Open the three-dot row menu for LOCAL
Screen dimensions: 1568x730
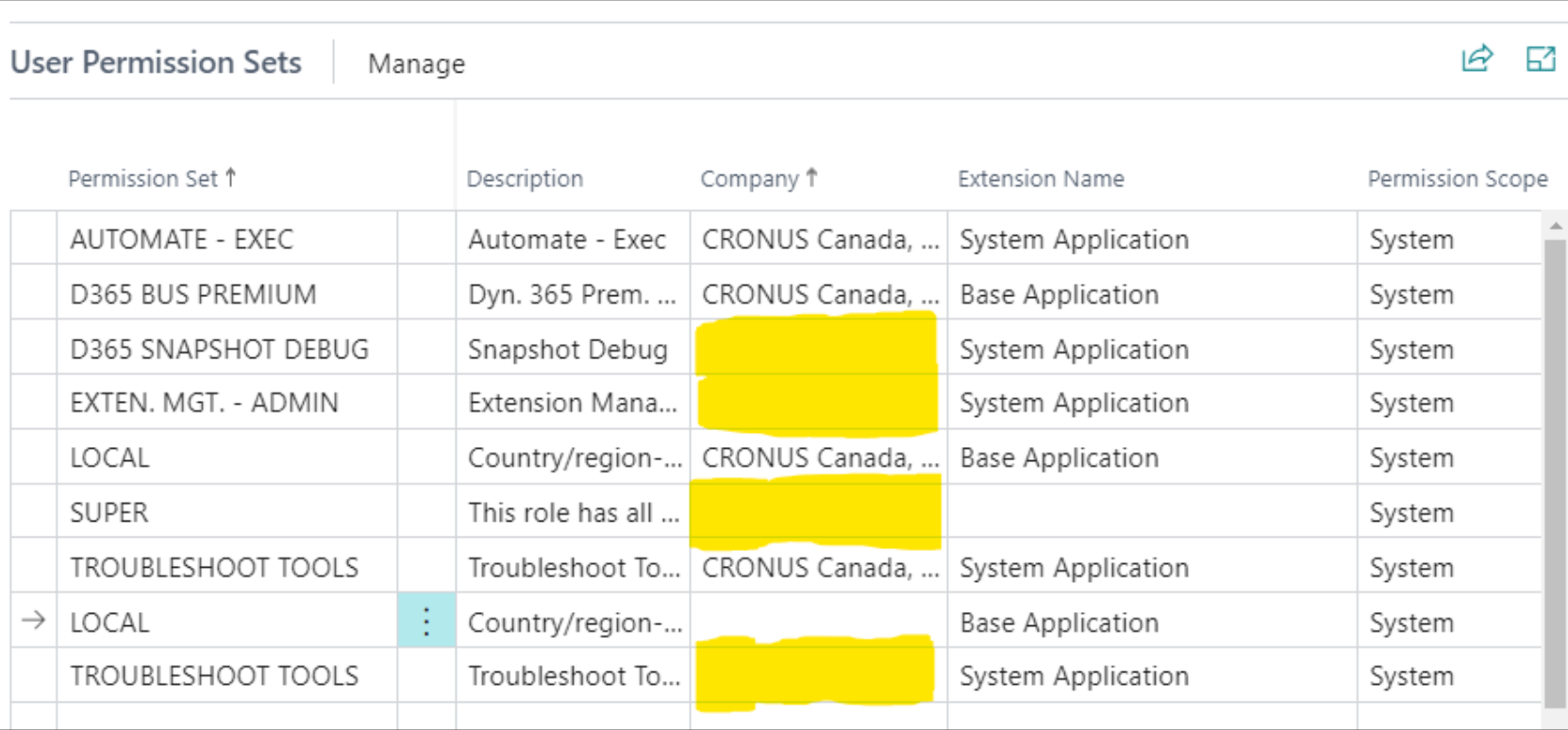click(426, 622)
